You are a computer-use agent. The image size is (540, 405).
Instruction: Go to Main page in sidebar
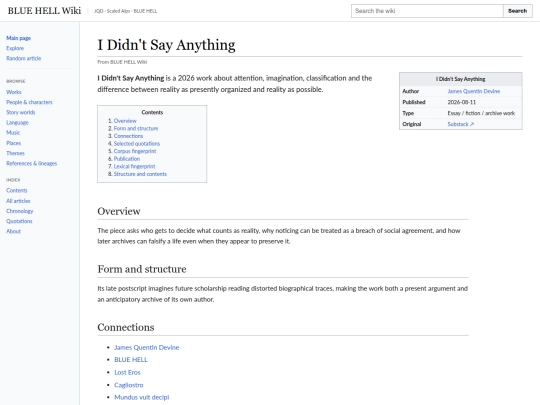click(x=19, y=38)
